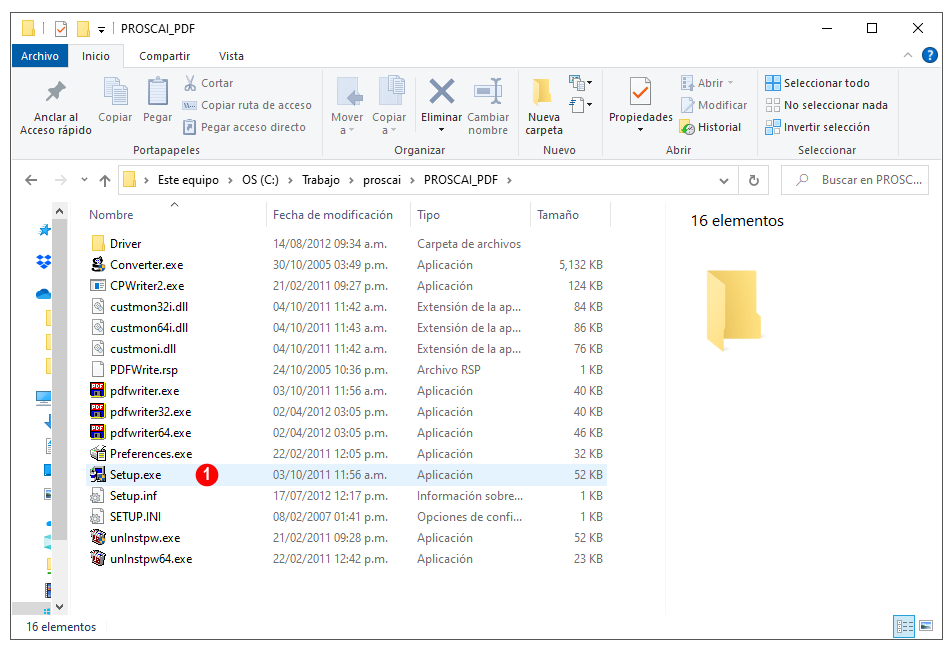Open the Copiar a menu
Screen dimensions: 950x647
pos(389,106)
